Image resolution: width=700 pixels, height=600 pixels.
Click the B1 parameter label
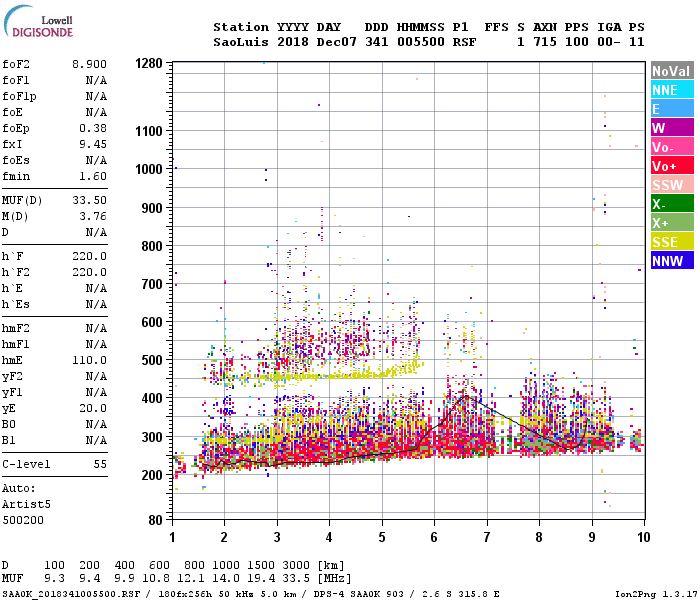coord(8,440)
